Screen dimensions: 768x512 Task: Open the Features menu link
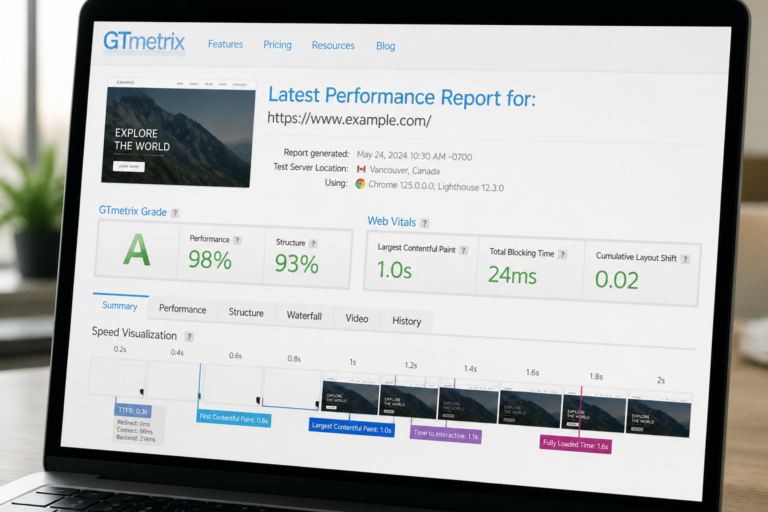225,44
